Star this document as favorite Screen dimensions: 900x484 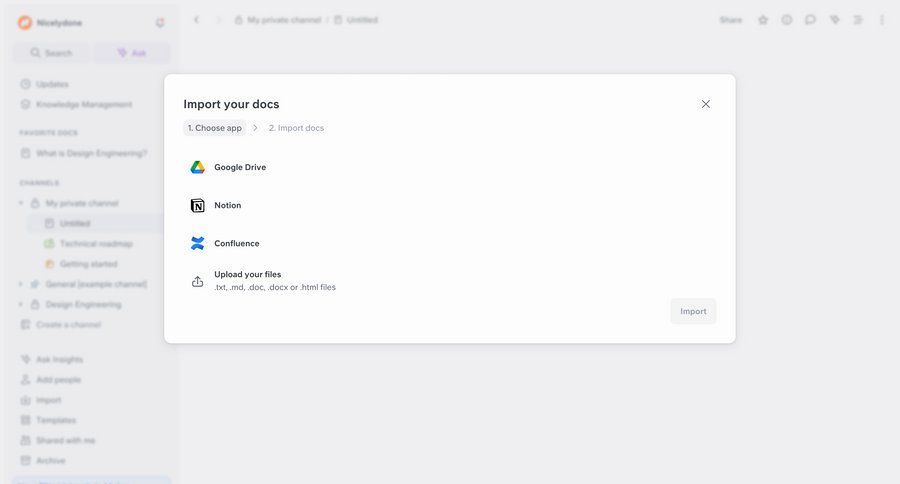pyautogui.click(x=763, y=20)
